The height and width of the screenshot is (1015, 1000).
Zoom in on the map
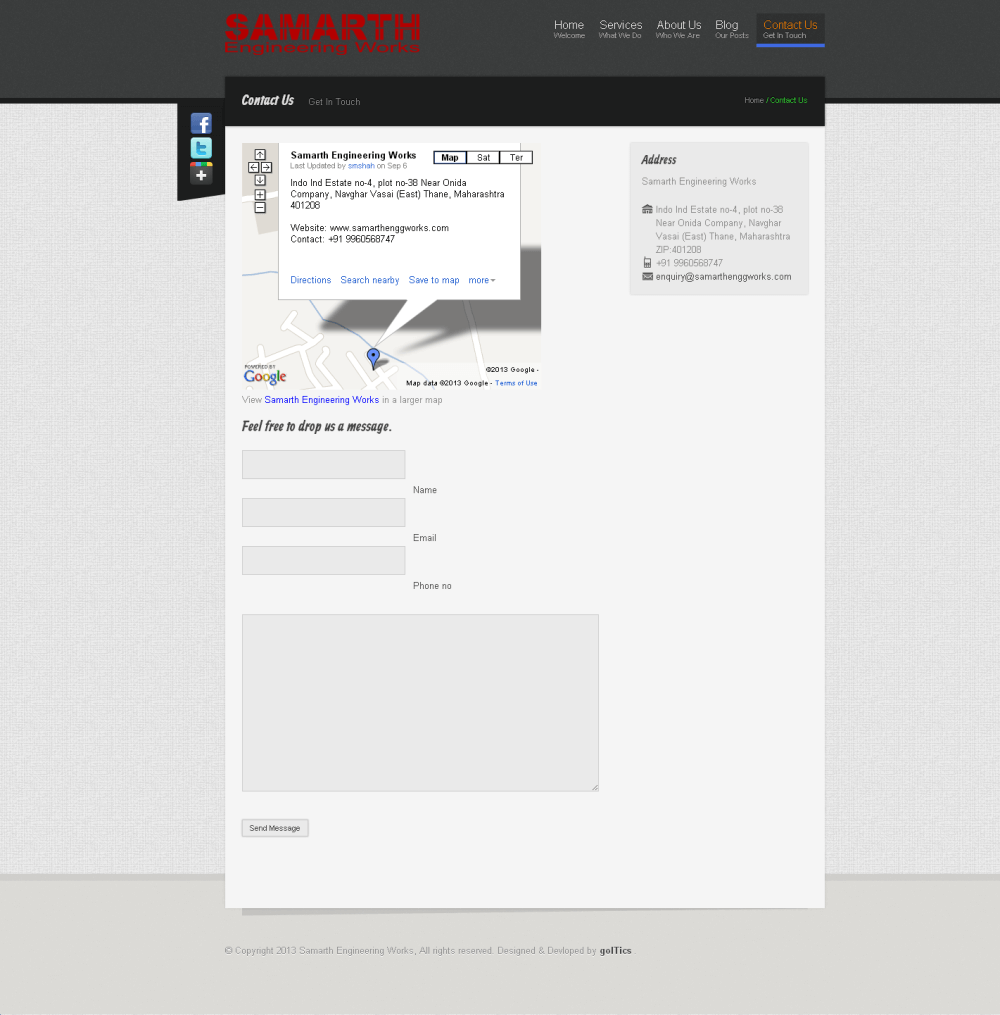click(260, 194)
